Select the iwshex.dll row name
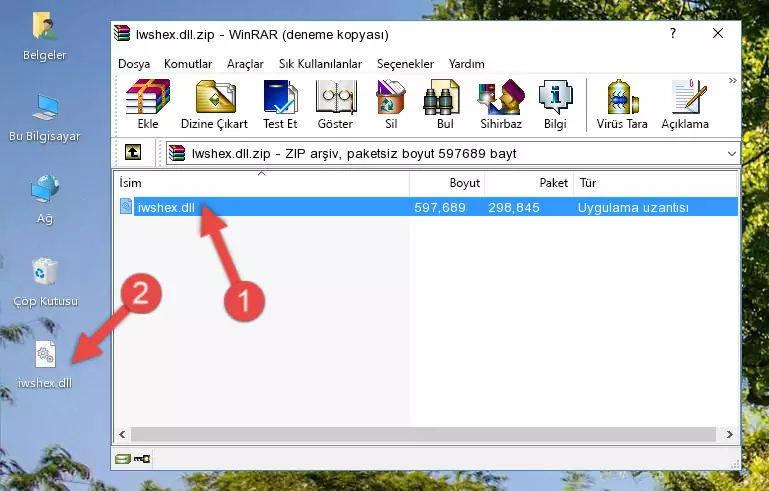769x491 pixels. coord(166,207)
